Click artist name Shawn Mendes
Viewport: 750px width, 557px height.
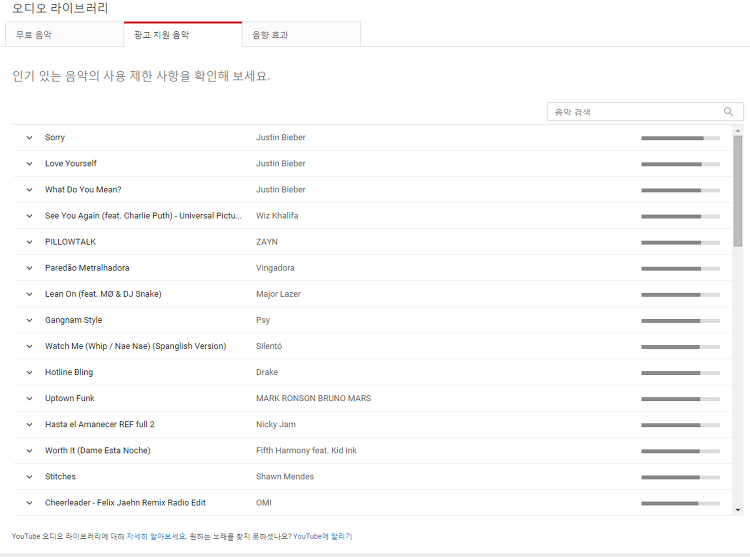coord(285,477)
